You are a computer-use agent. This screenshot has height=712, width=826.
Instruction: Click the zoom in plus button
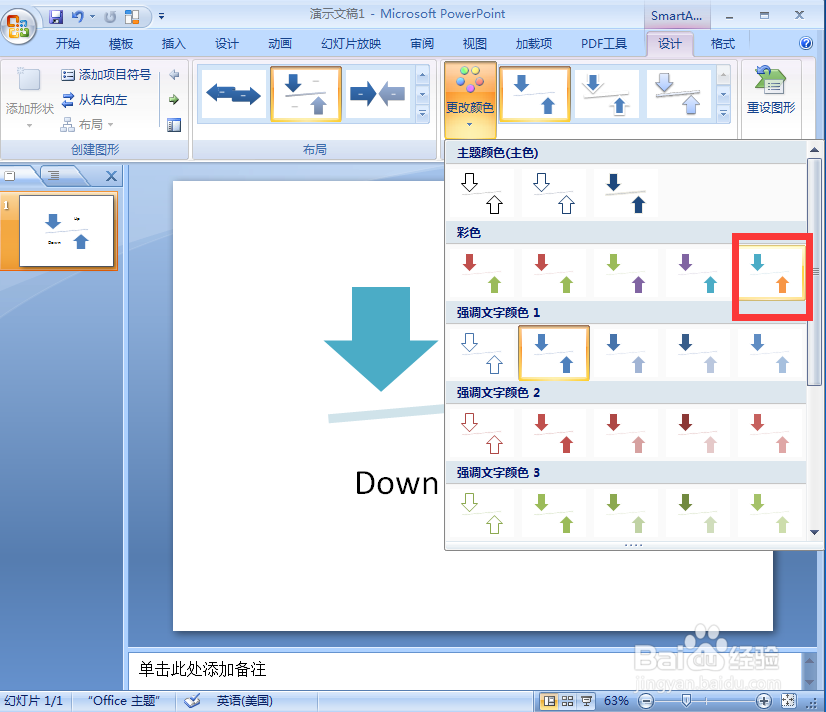pos(763,701)
